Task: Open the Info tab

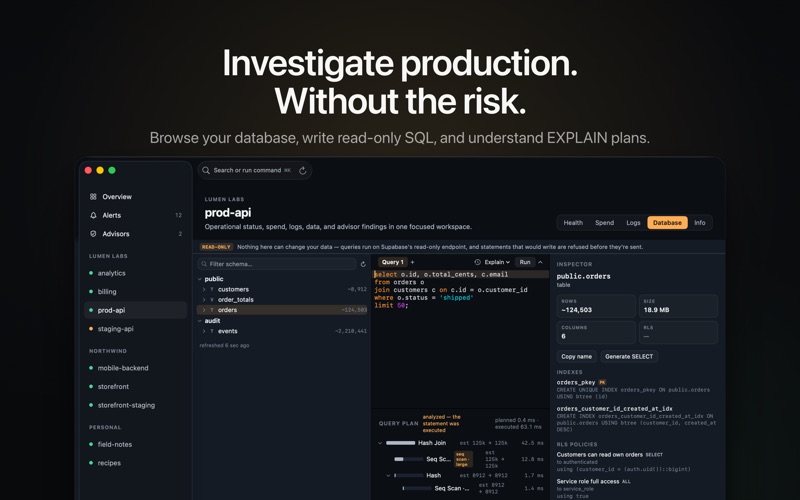Action: (699, 223)
